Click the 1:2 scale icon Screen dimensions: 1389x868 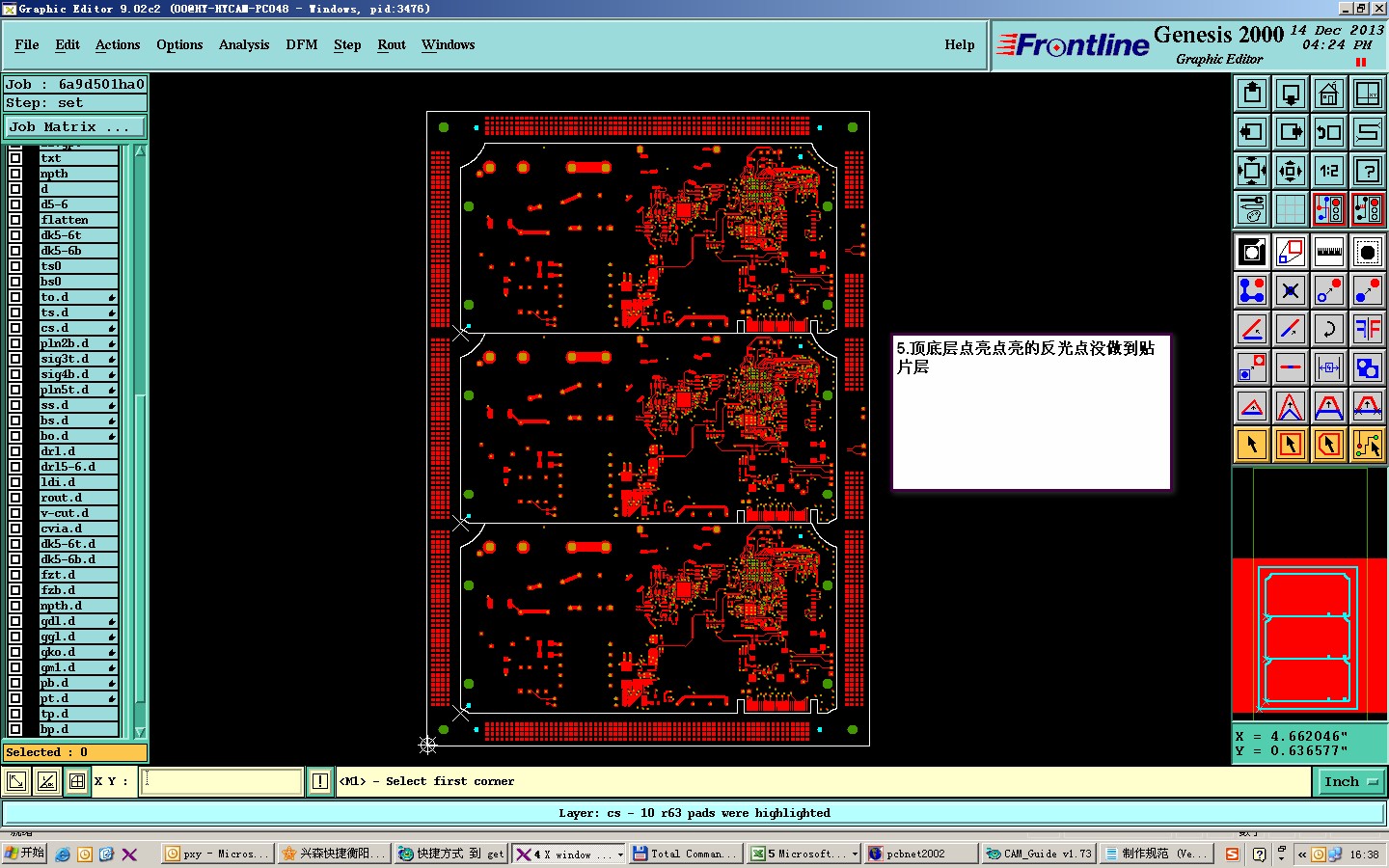(x=1329, y=171)
